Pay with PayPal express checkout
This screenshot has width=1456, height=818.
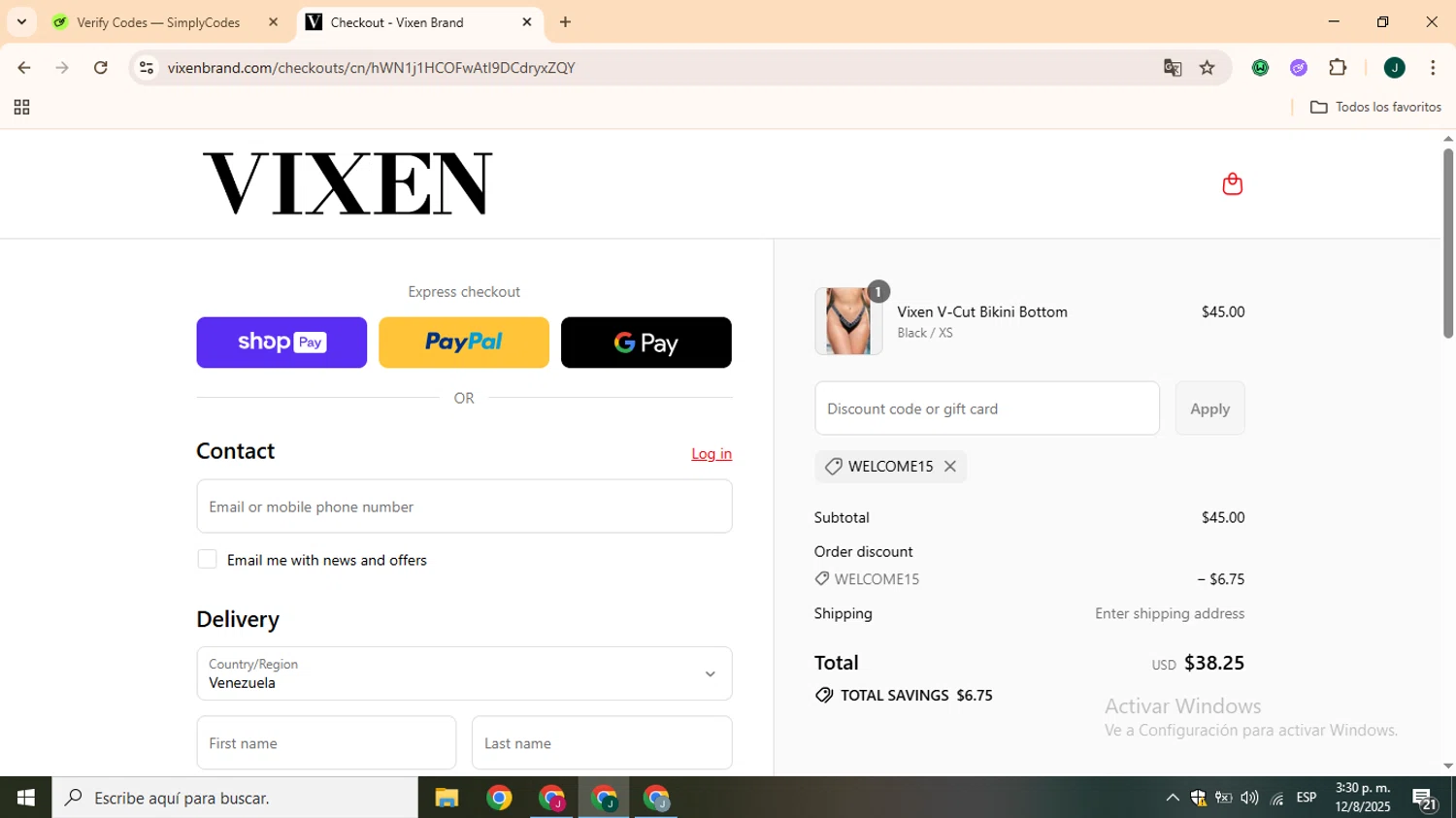click(464, 343)
